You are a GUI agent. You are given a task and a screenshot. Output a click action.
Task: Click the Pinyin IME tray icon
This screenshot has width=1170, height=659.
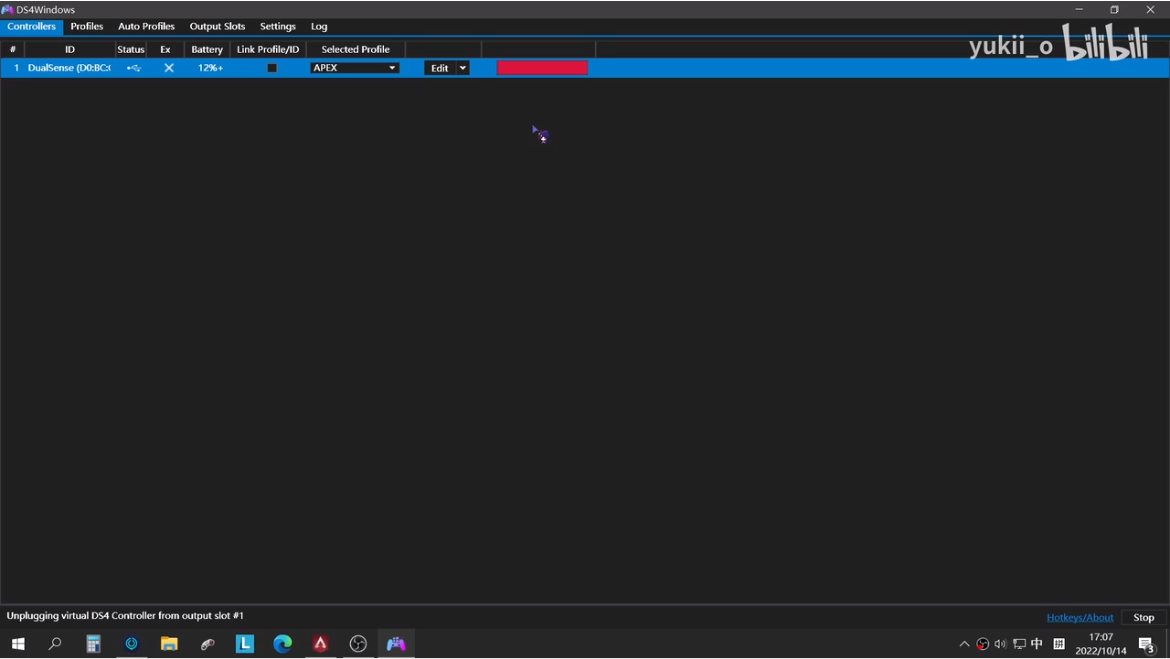[x=1059, y=643]
